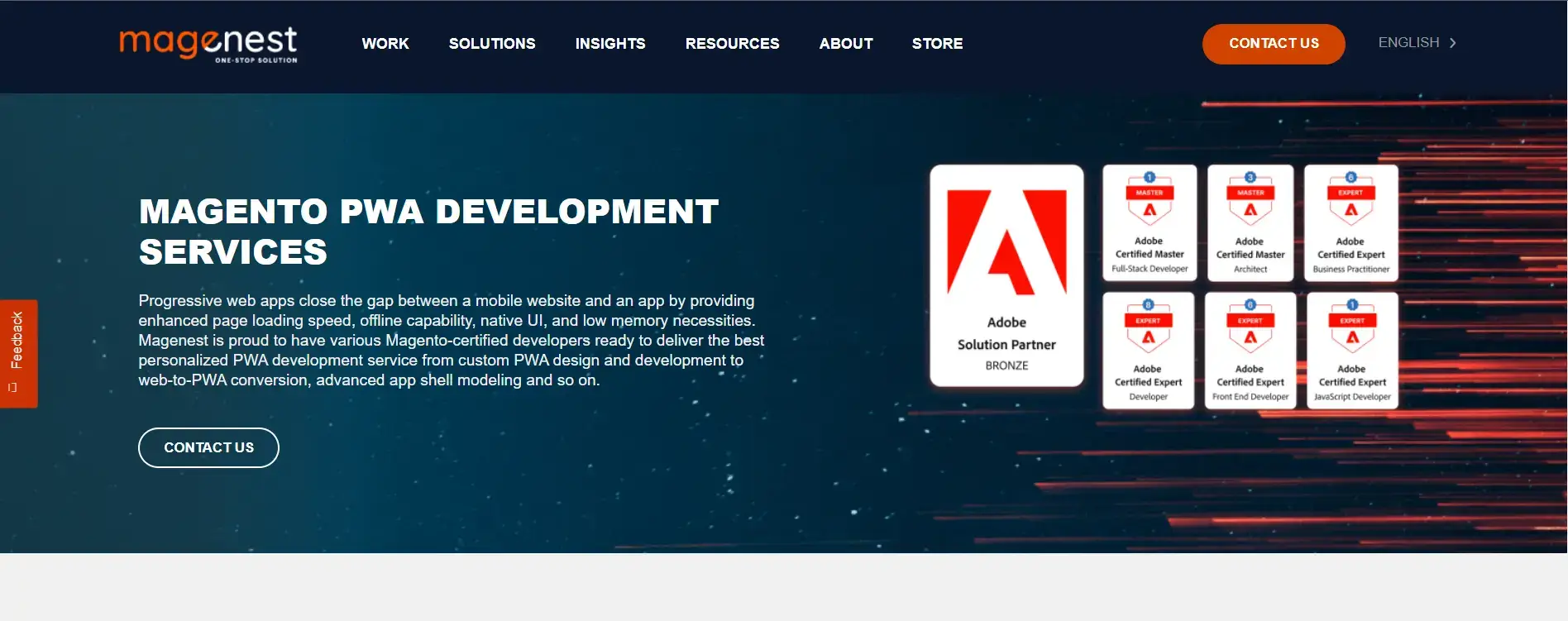Click the Magenest logo
Screen dimensions: 1568x621
[208, 45]
